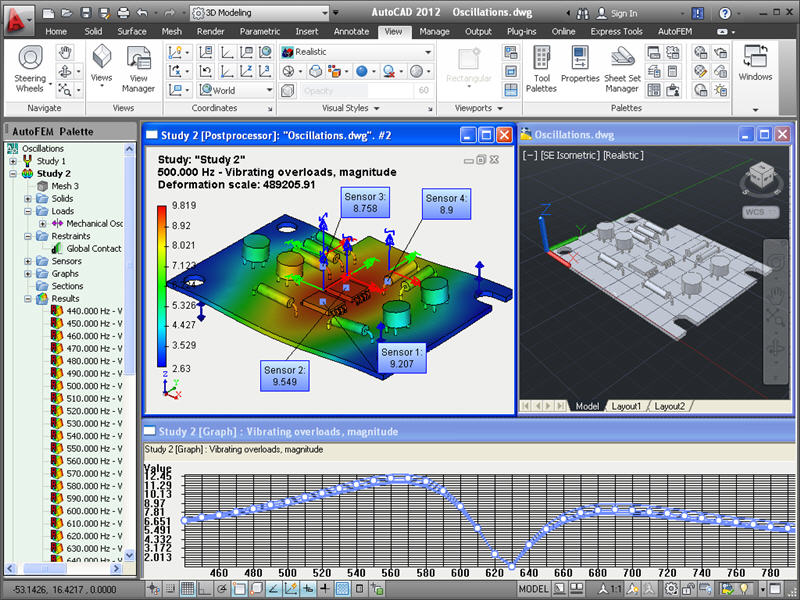Toggle Object Snap Tracking in status bar

273,589
